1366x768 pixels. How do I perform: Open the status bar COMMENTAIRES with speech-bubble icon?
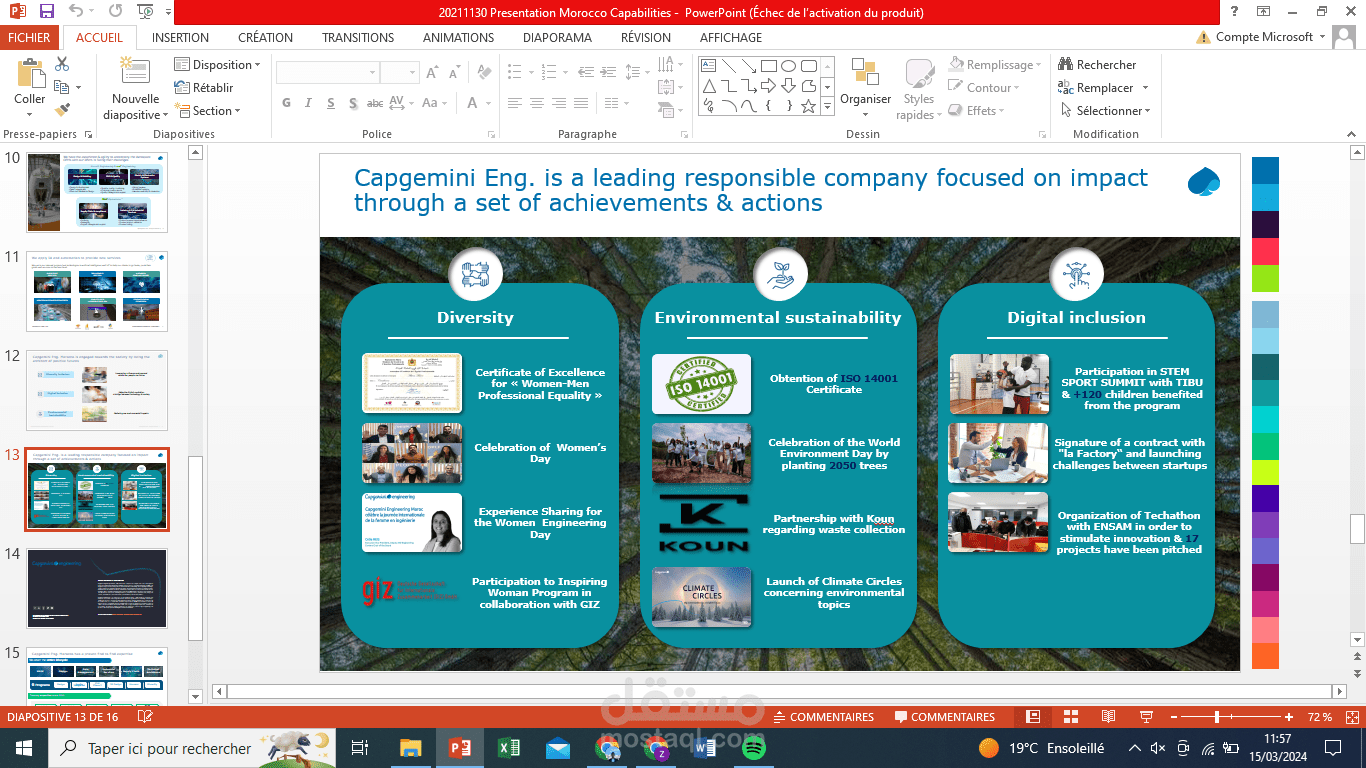tap(945, 717)
